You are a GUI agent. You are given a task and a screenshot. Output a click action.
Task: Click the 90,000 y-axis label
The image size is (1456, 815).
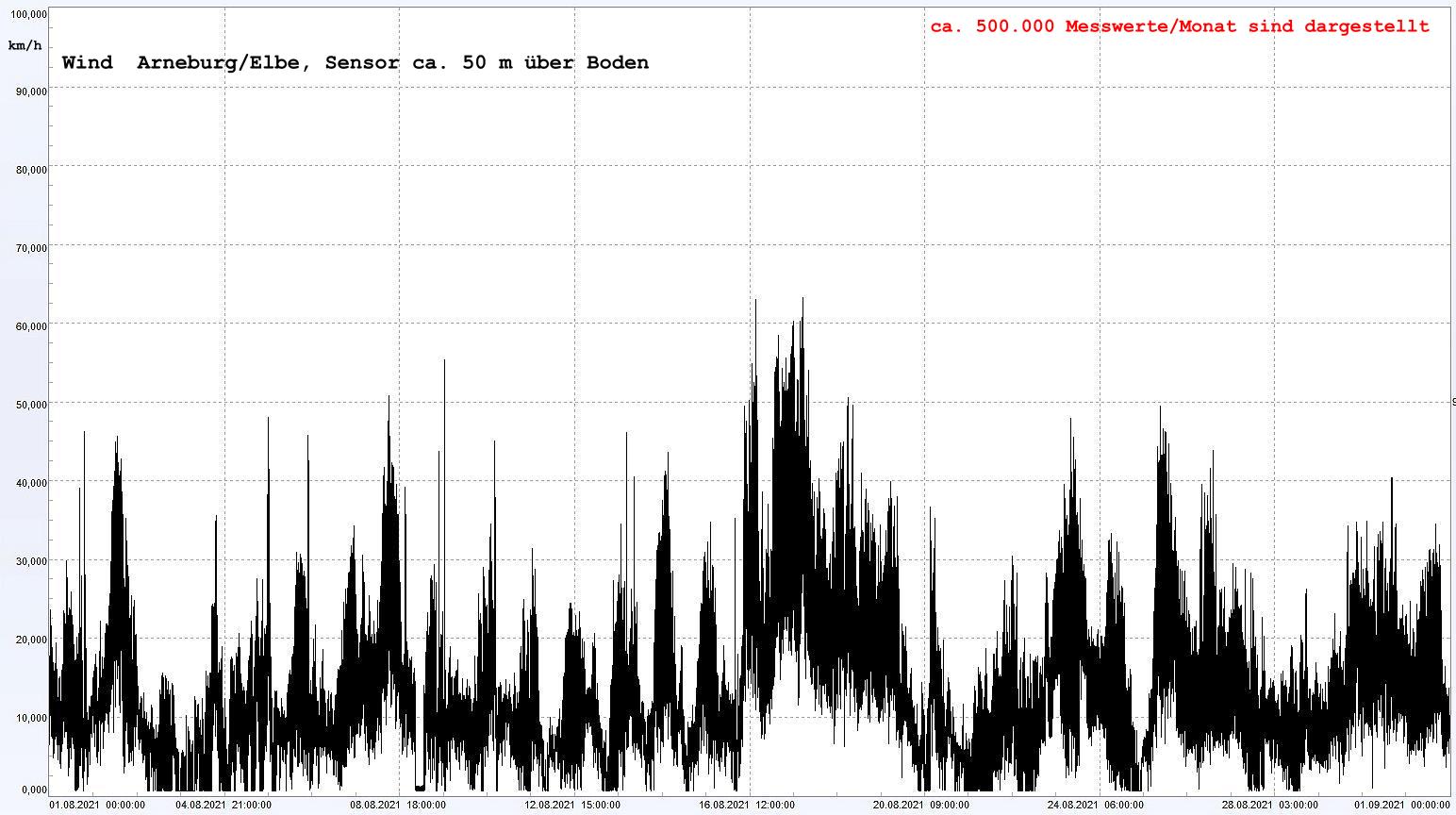32,91
